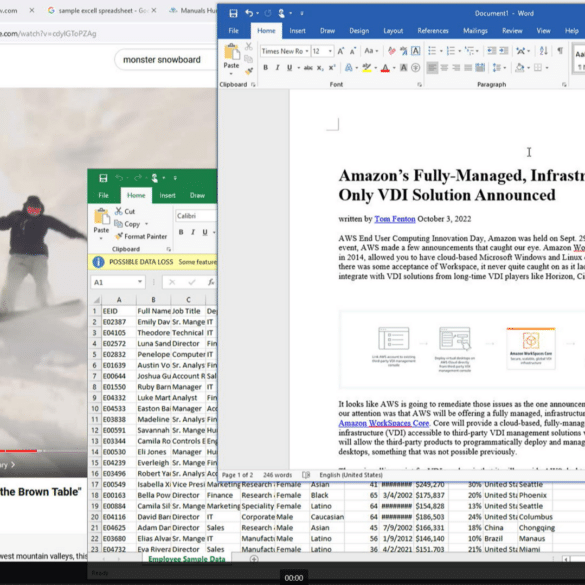Open Word Insert tab
Viewport: 585px width, 585px height.
click(297, 31)
